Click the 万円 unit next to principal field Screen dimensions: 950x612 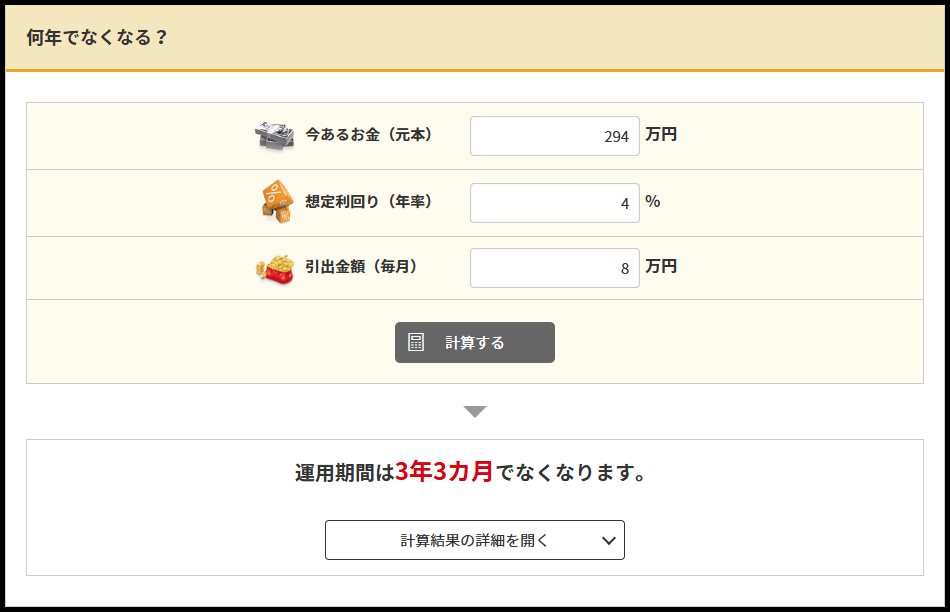click(661, 134)
